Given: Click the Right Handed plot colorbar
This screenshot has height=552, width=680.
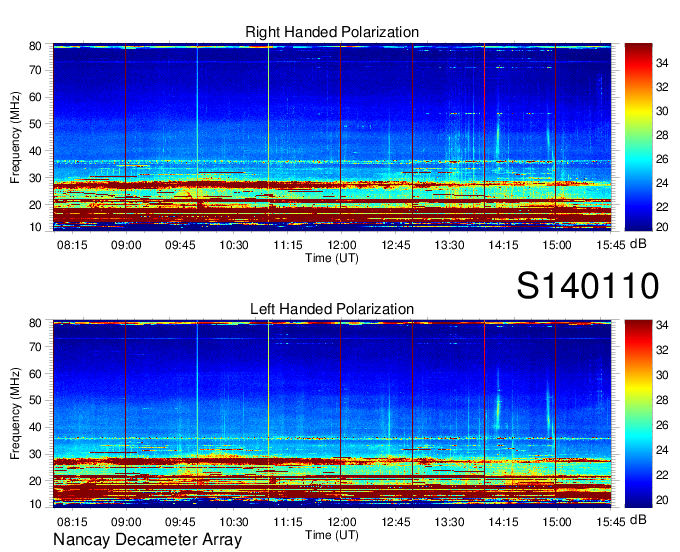Looking at the screenshot, I should pos(638,137).
